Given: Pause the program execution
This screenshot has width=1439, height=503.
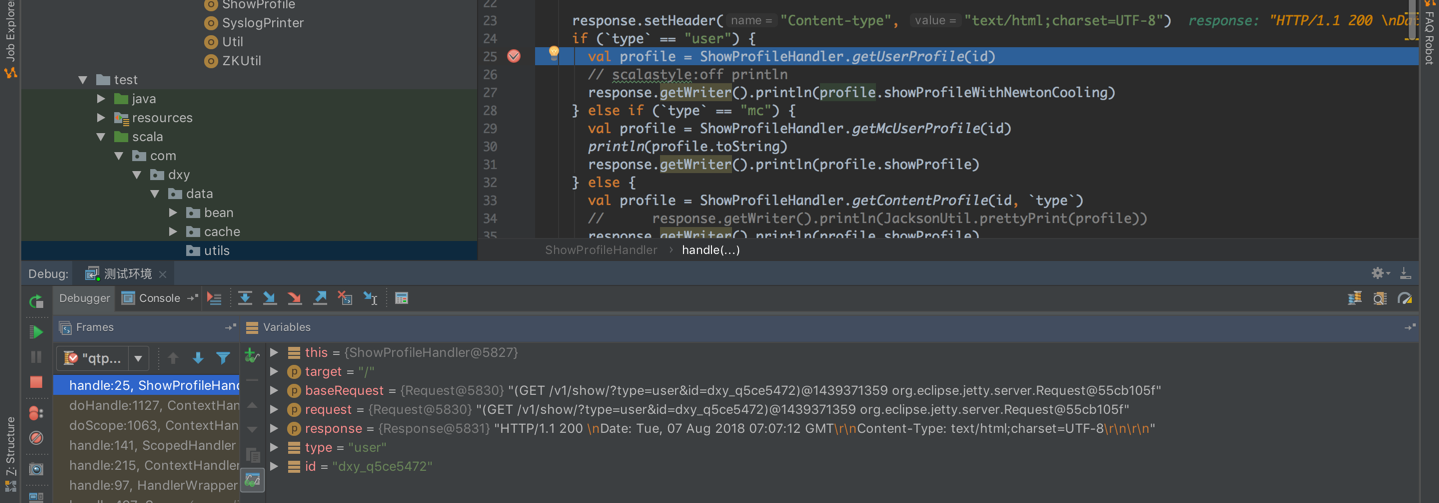Looking at the screenshot, I should point(36,357).
